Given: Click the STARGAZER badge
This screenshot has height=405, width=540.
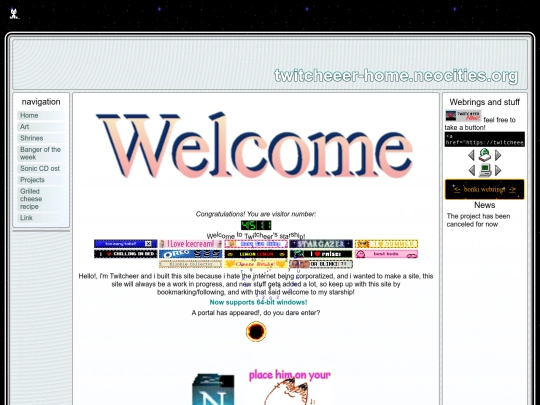Looking at the screenshot, I should (x=321, y=244).
